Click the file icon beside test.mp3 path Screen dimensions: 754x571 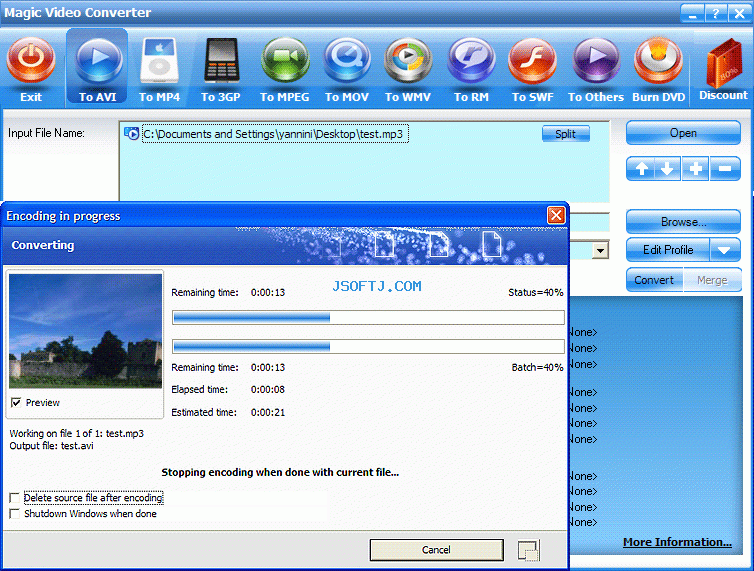click(x=131, y=133)
